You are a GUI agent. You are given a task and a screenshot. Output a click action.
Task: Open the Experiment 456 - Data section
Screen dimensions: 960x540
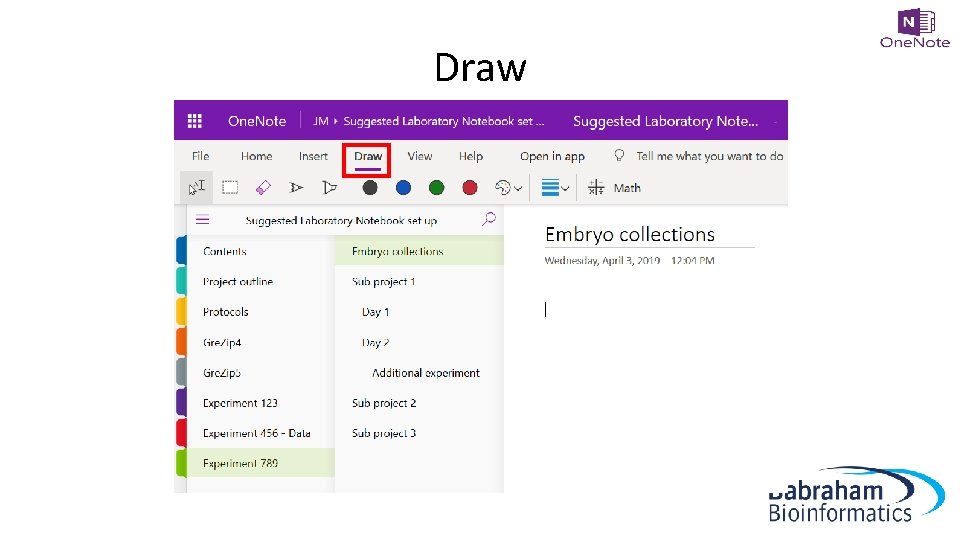pyautogui.click(x=257, y=433)
